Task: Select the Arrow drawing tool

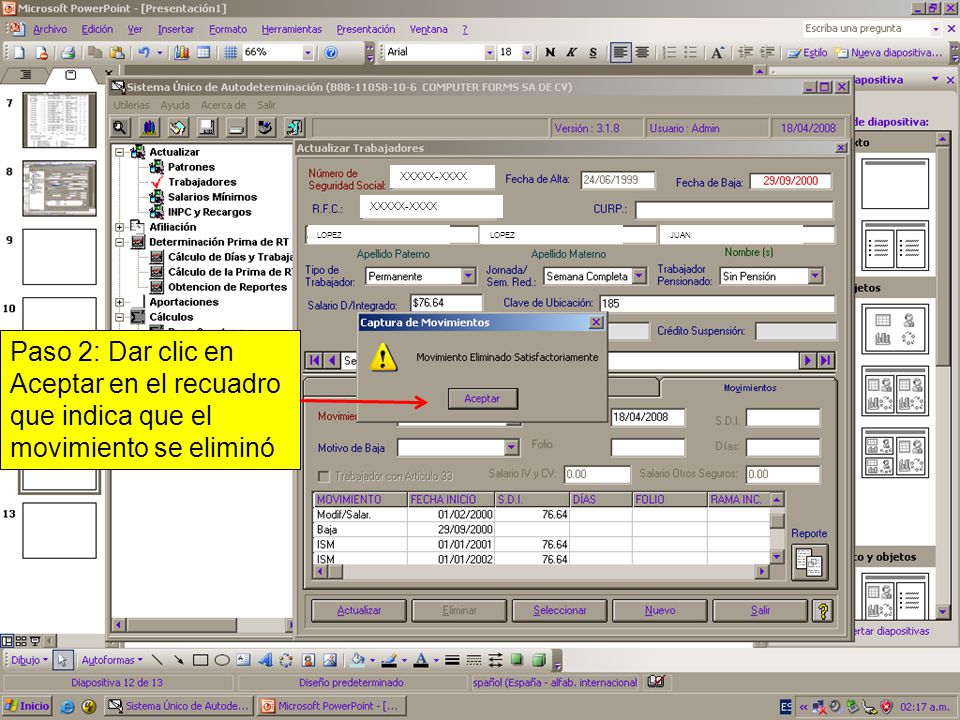Action: pyautogui.click(x=179, y=660)
